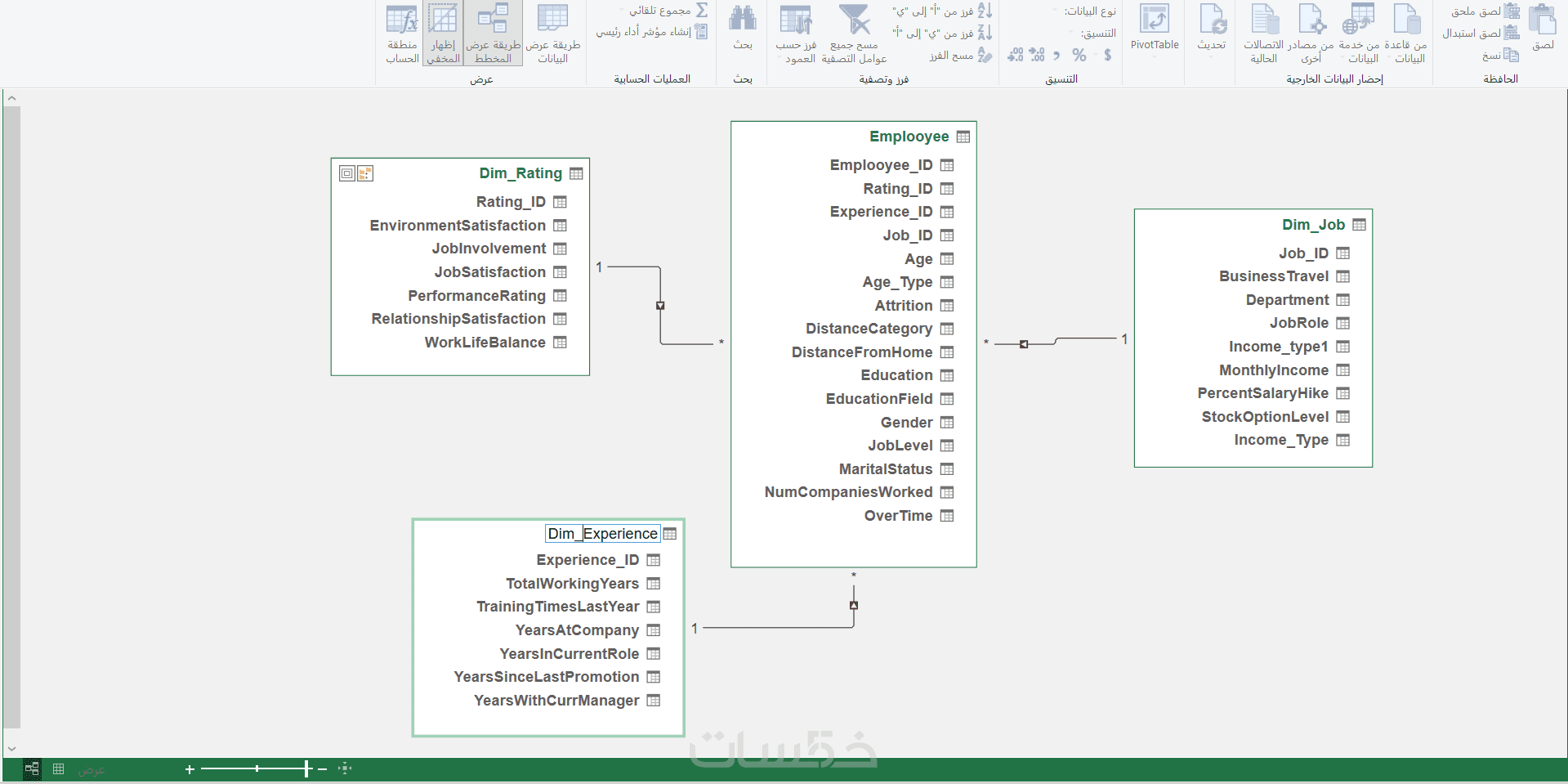
Task: Increase decimal places
Action: coord(1037,55)
